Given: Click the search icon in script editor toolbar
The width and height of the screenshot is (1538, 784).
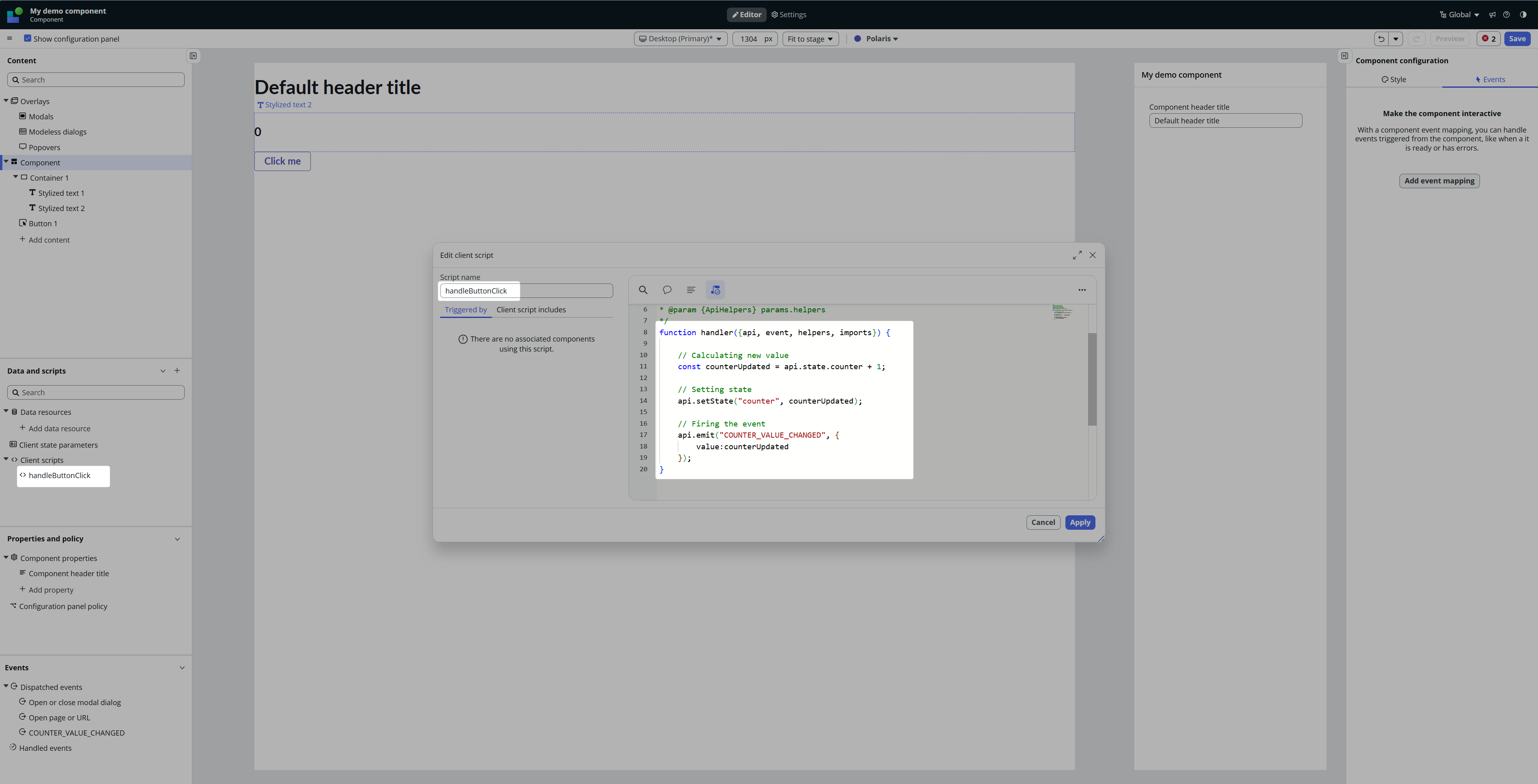Looking at the screenshot, I should pyautogui.click(x=643, y=290).
